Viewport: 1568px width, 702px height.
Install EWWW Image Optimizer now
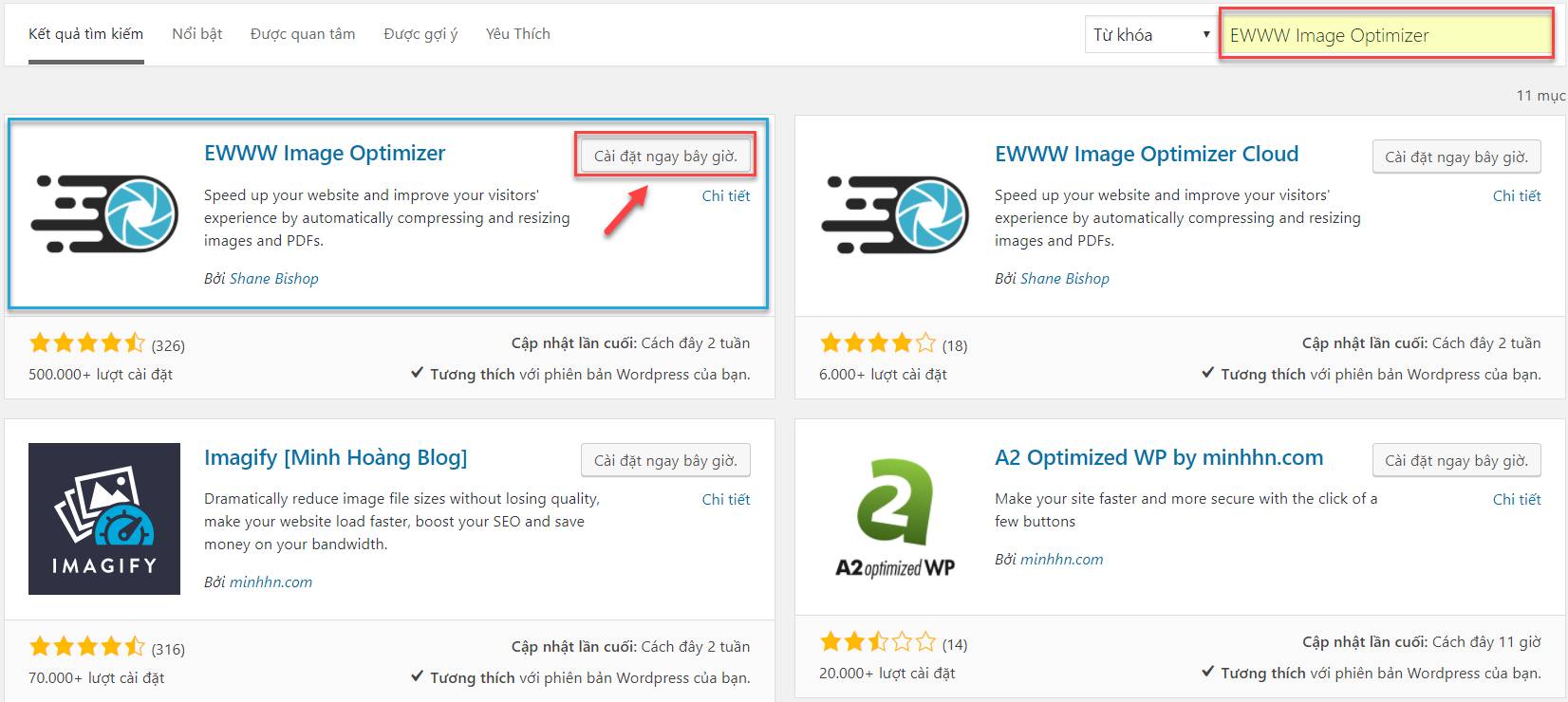coord(665,156)
